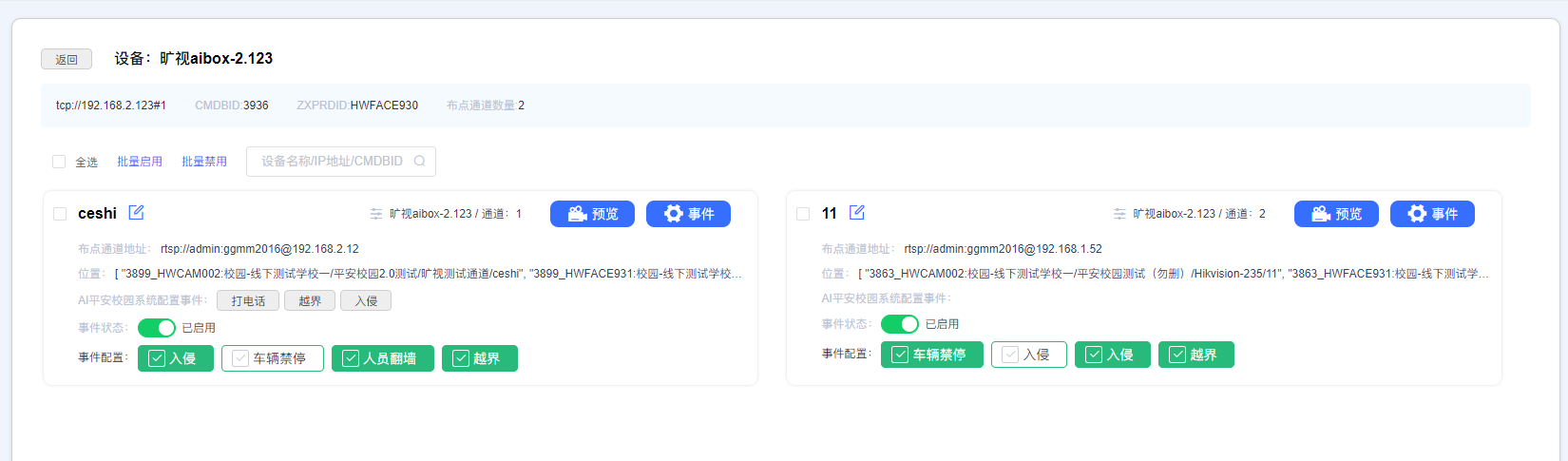This screenshot has width=1568, height=461.
Task: Open the gear 事件 button on the 11 card
Action: click(x=1432, y=214)
